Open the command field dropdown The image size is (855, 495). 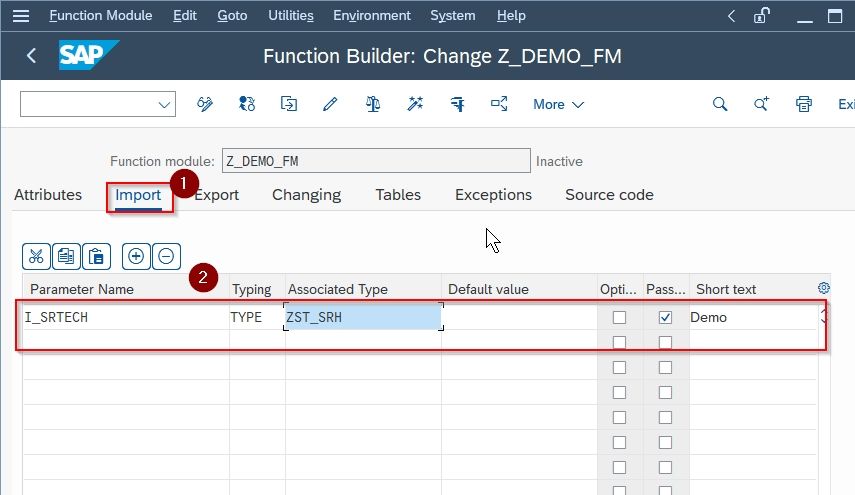[x=164, y=104]
